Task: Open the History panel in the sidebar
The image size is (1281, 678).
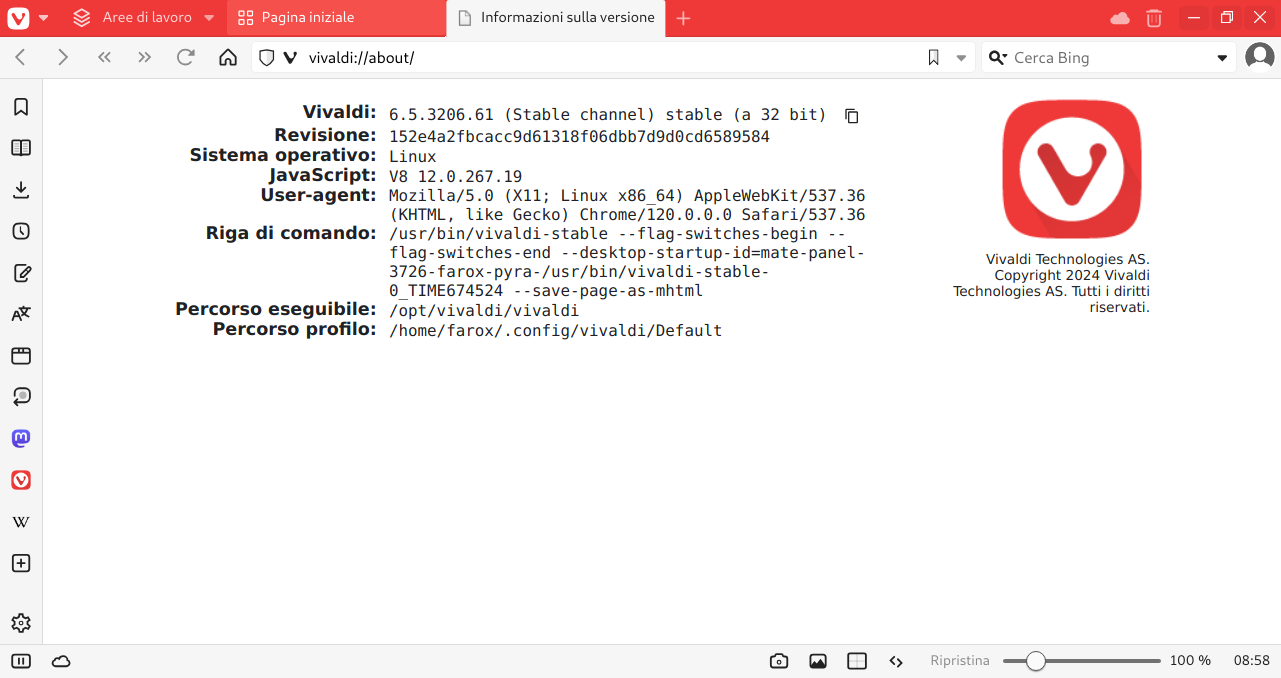Action: [21, 231]
